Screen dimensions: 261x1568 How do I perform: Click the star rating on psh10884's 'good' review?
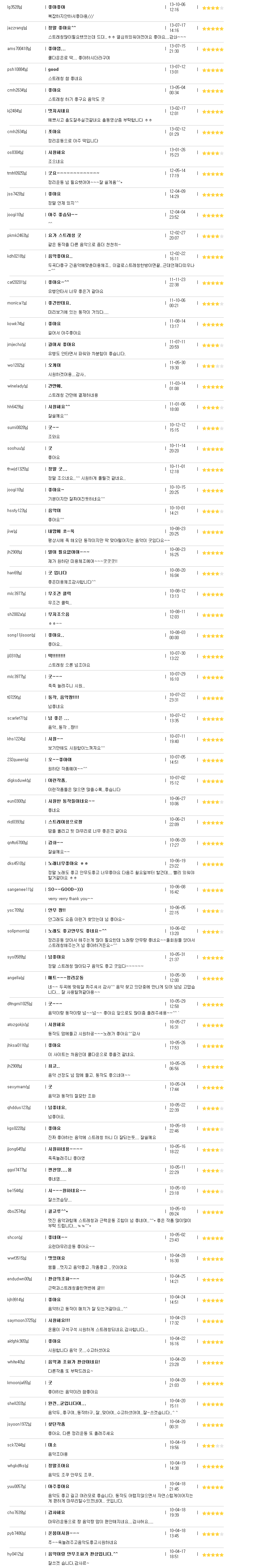tap(212, 70)
